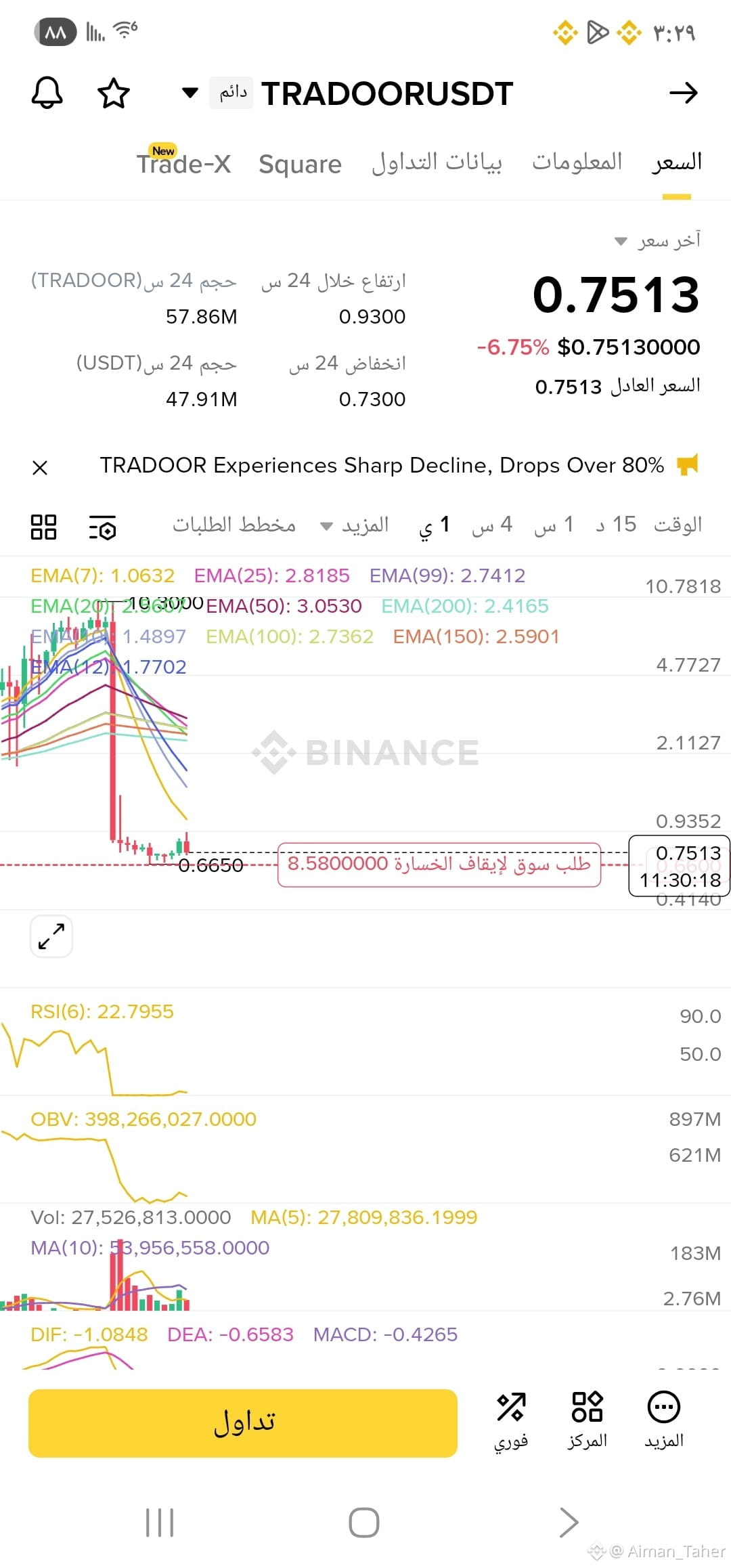
Task: Open the فوري instant trade icon
Action: click(x=511, y=1420)
